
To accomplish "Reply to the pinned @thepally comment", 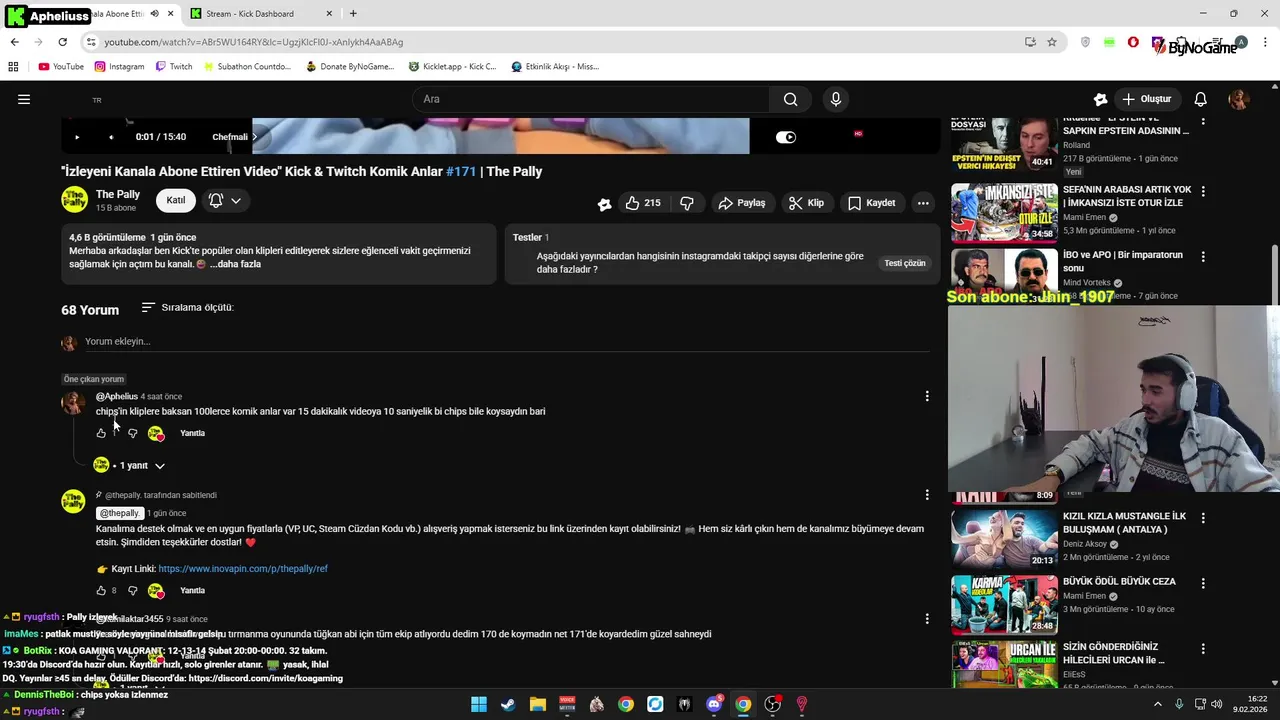I will pyautogui.click(x=192, y=591).
